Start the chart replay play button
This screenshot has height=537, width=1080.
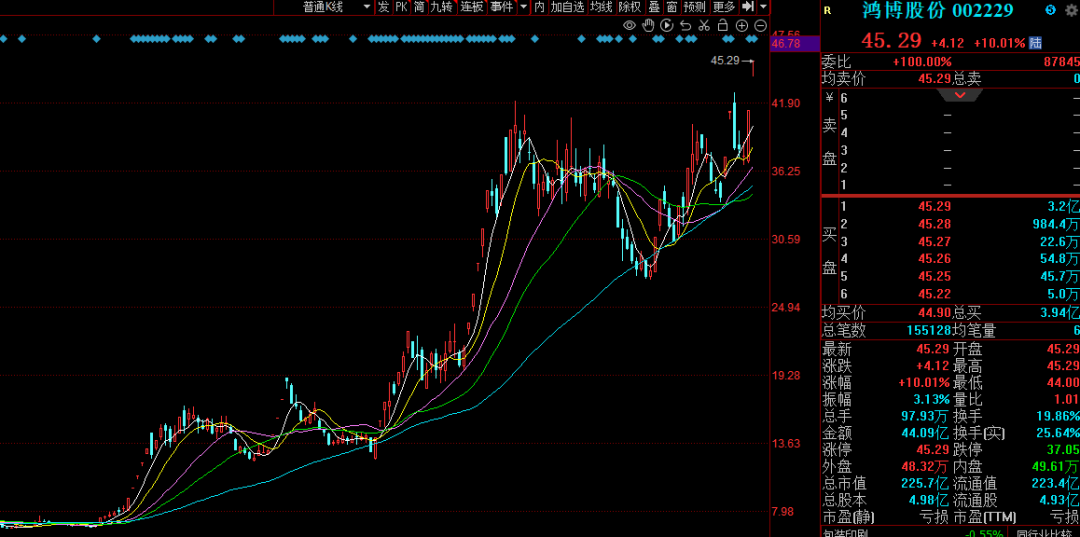coord(667,25)
